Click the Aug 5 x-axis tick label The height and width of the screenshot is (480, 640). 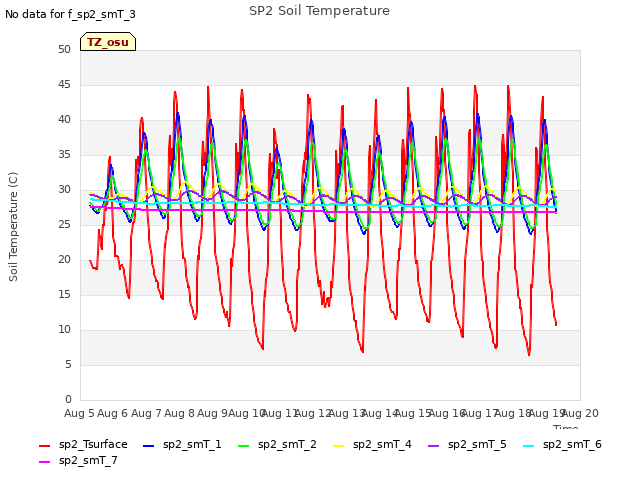click(79, 413)
